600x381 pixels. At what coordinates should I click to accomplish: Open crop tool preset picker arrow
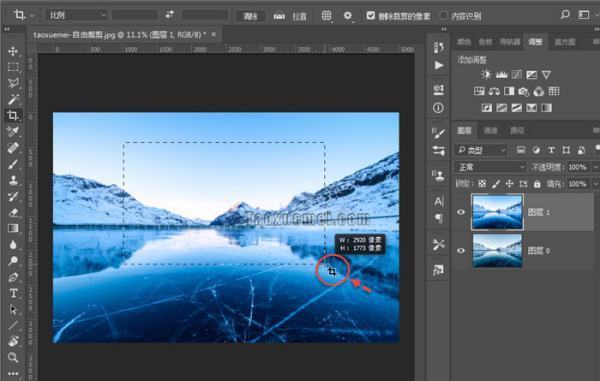click(33, 16)
